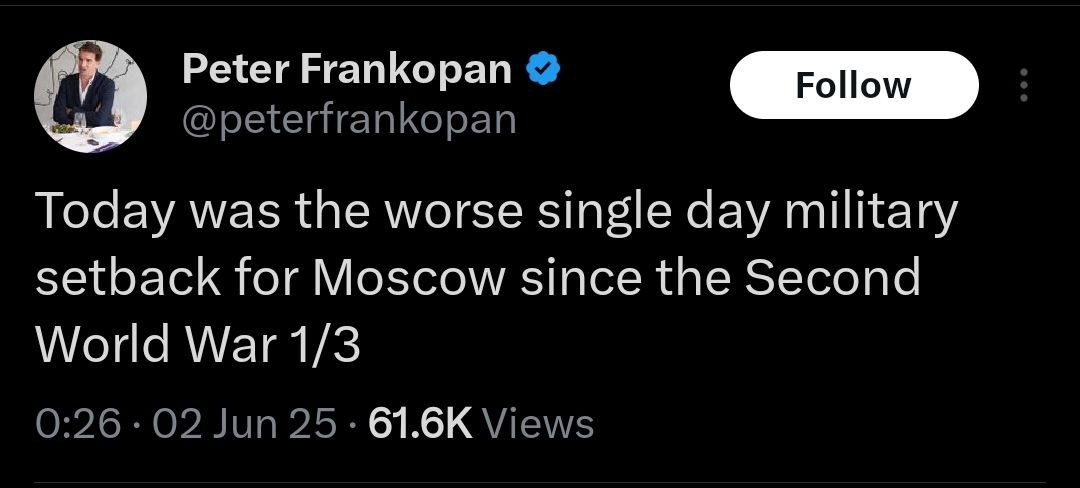Screen dimensions: 1080x488
Task: Open Peter Frankopan's profile picture
Action: tap(91, 97)
